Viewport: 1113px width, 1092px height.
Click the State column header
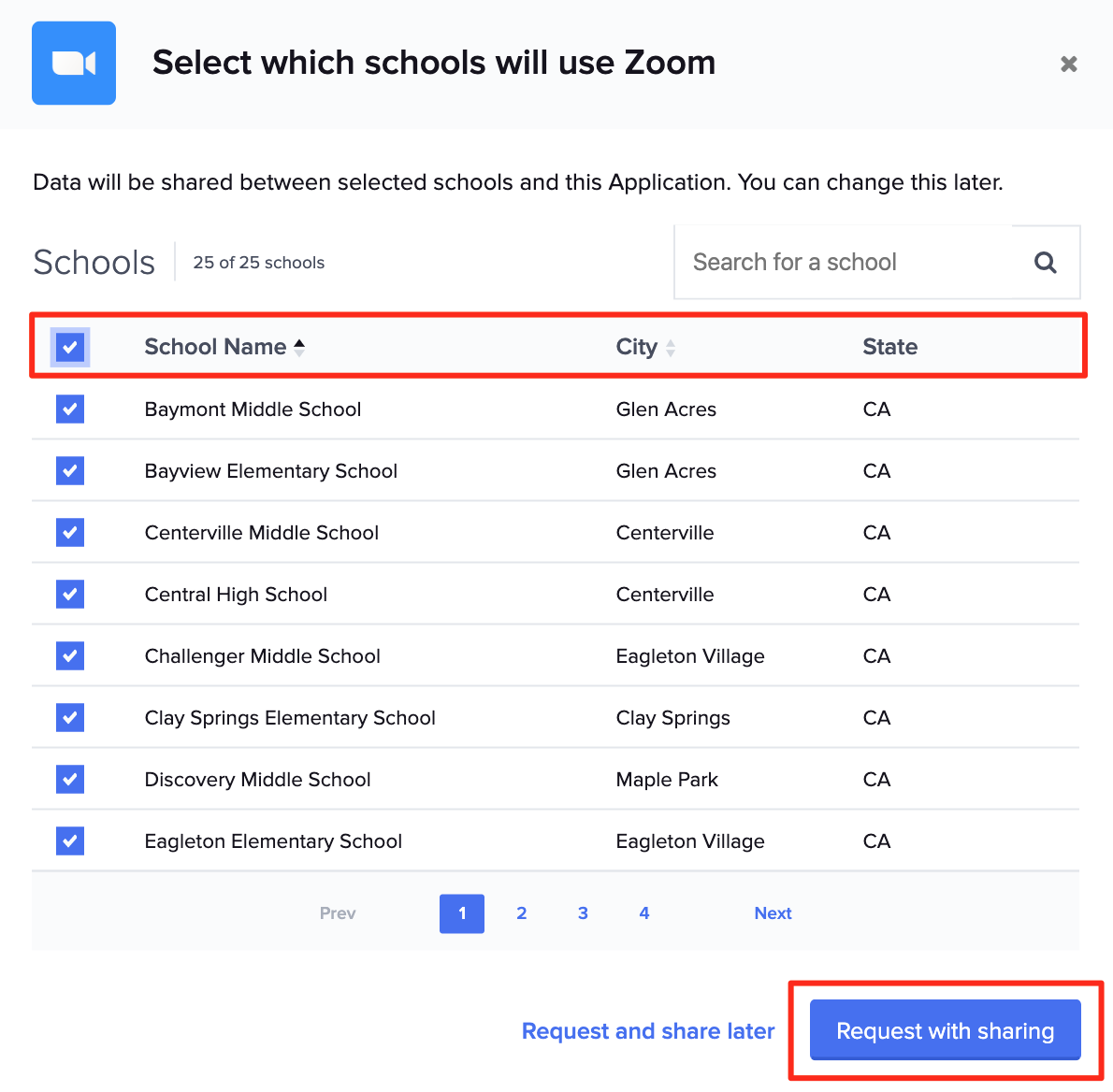pyautogui.click(x=889, y=347)
